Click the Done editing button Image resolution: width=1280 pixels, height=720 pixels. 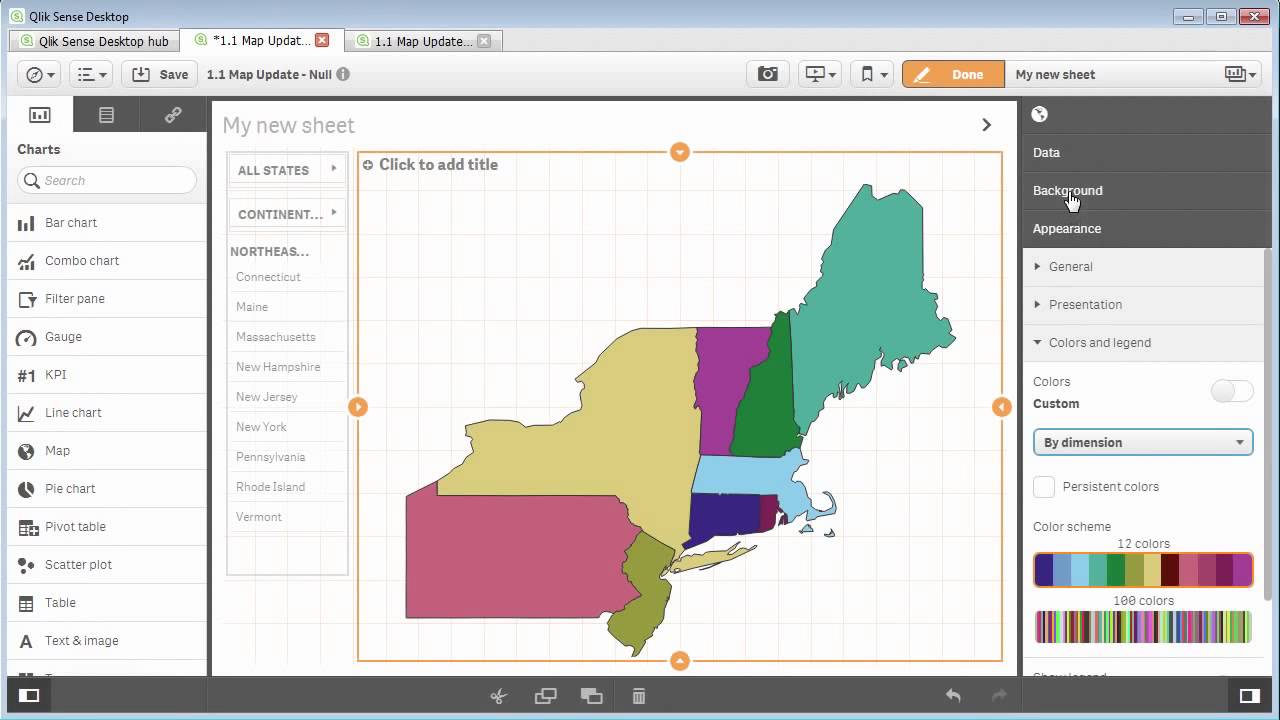click(x=953, y=74)
